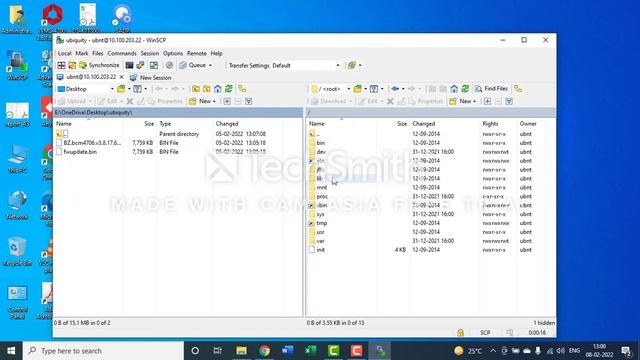Image resolution: width=640 pixels, height=360 pixels.
Task: Click the Open in PuTTY icon
Action: pos(140,65)
